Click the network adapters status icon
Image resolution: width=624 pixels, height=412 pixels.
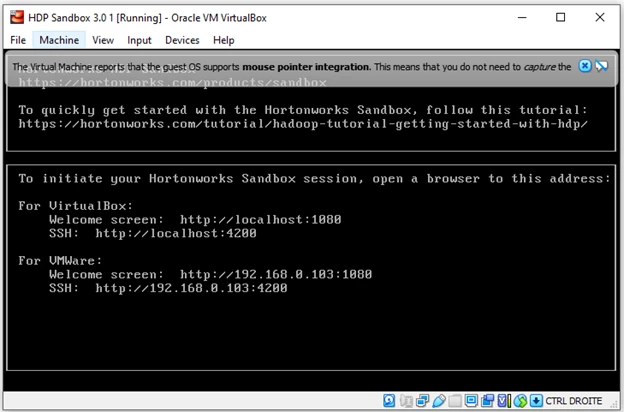click(422, 400)
